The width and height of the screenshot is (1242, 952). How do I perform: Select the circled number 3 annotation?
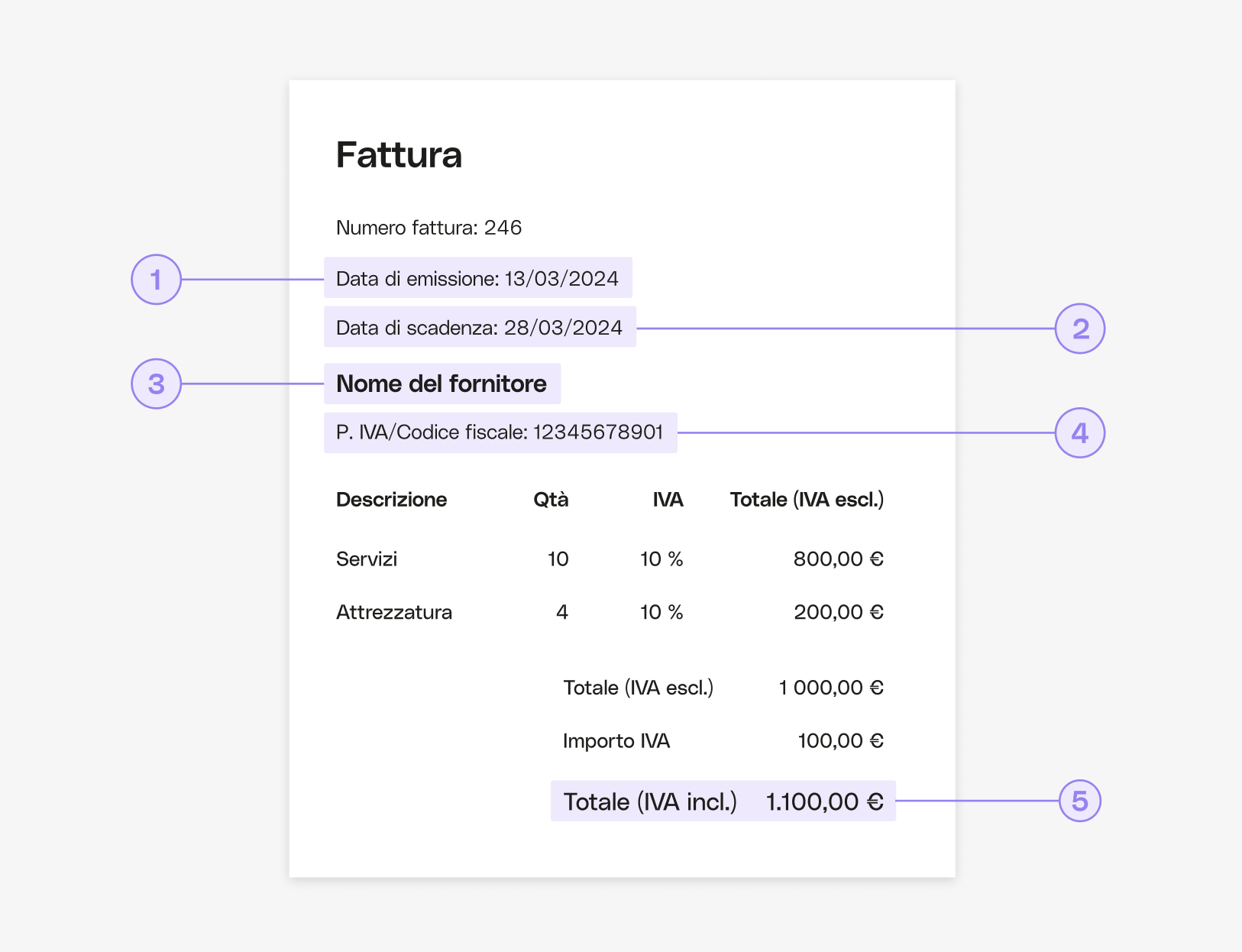[156, 384]
